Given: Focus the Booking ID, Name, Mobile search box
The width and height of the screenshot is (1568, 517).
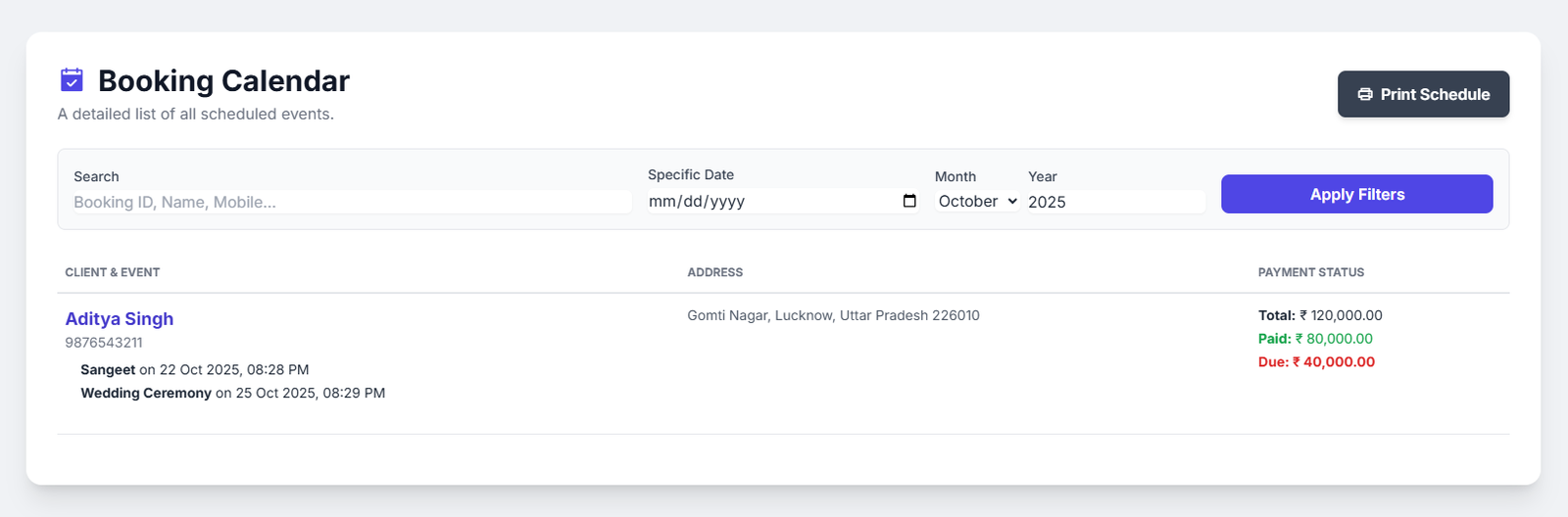Looking at the screenshot, I should 352,202.
